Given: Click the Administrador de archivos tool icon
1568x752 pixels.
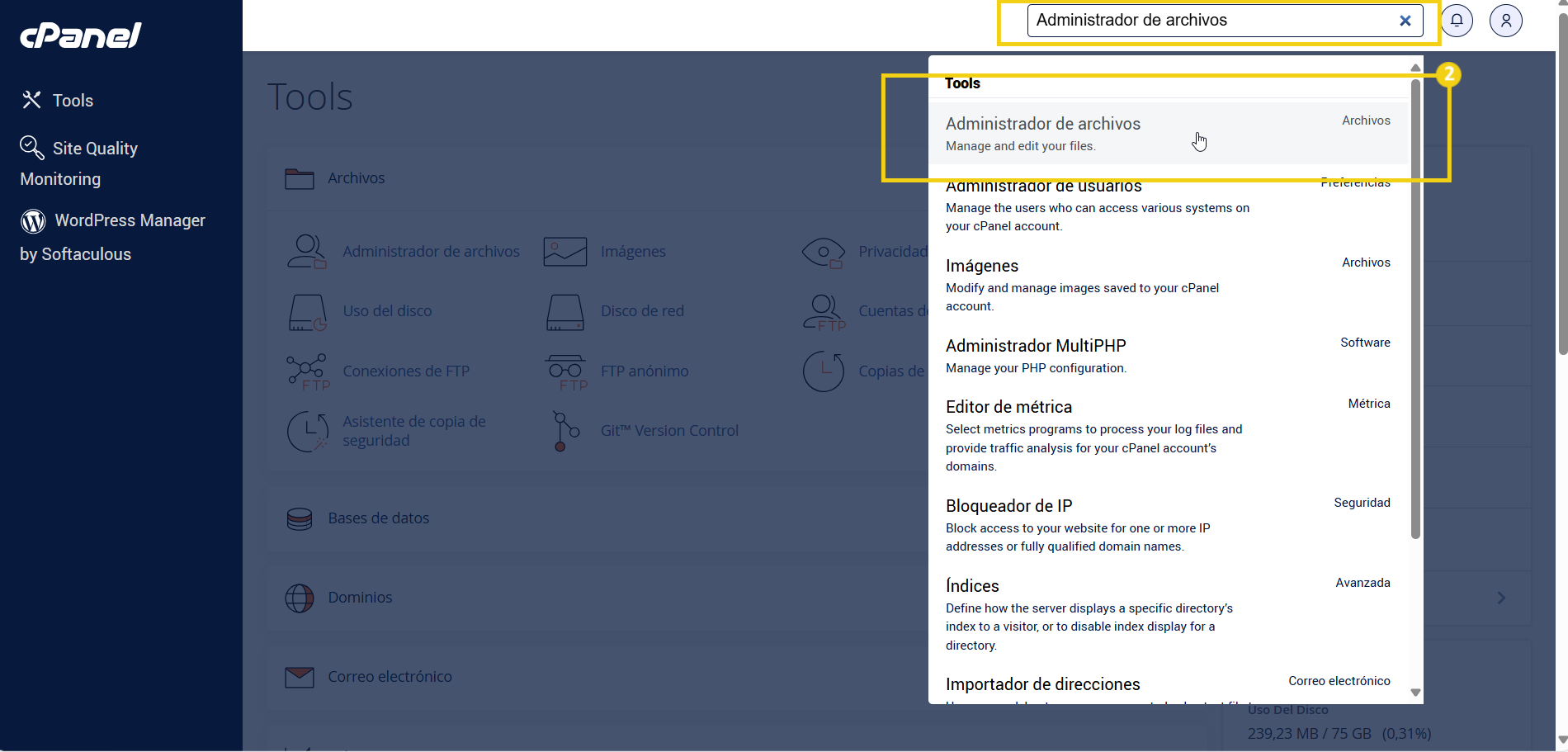Looking at the screenshot, I should click(x=306, y=252).
